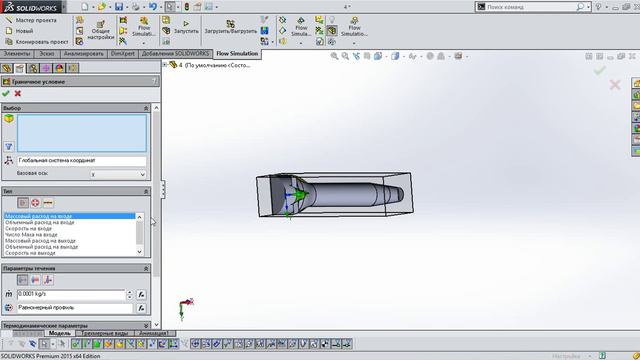
Task: Select Скорость на входе
Action: point(69,229)
